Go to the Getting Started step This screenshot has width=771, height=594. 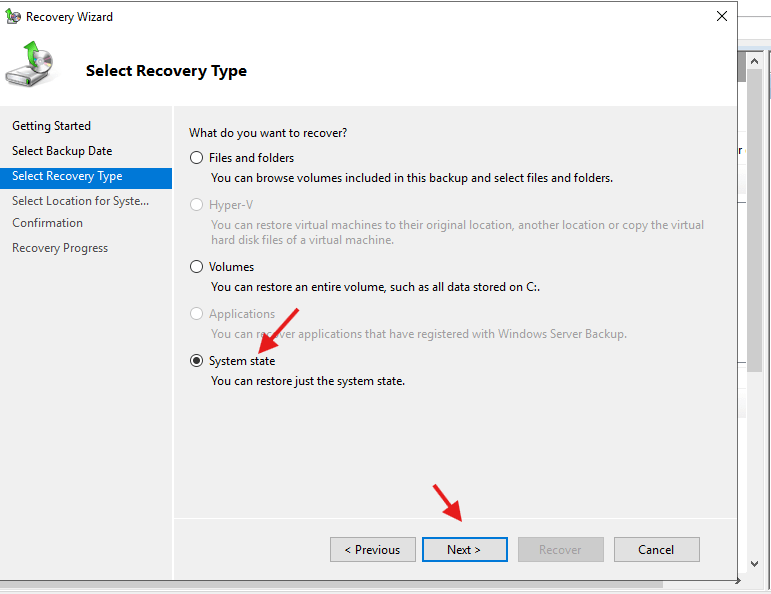(51, 126)
